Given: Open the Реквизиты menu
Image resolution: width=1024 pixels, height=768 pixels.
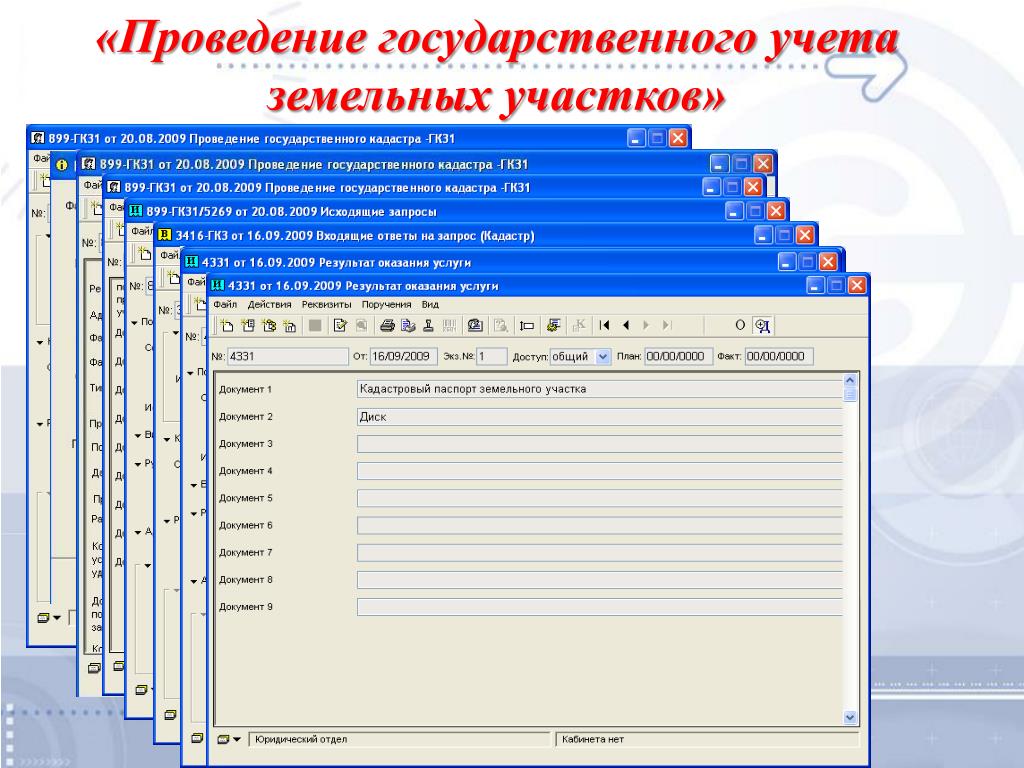Looking at the screenshot, I should click(327, 304).
